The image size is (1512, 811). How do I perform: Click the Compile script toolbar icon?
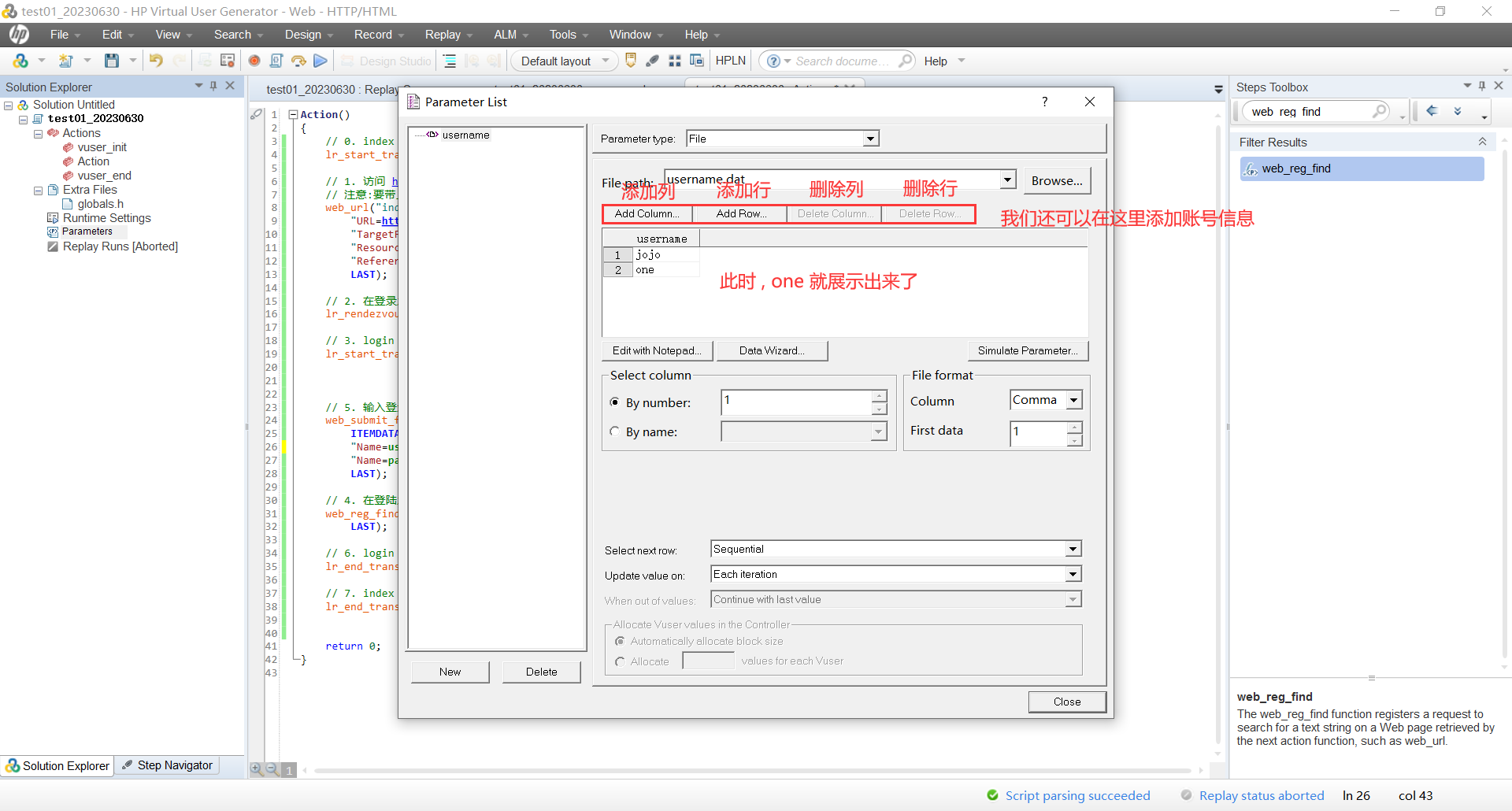point(276,61)
